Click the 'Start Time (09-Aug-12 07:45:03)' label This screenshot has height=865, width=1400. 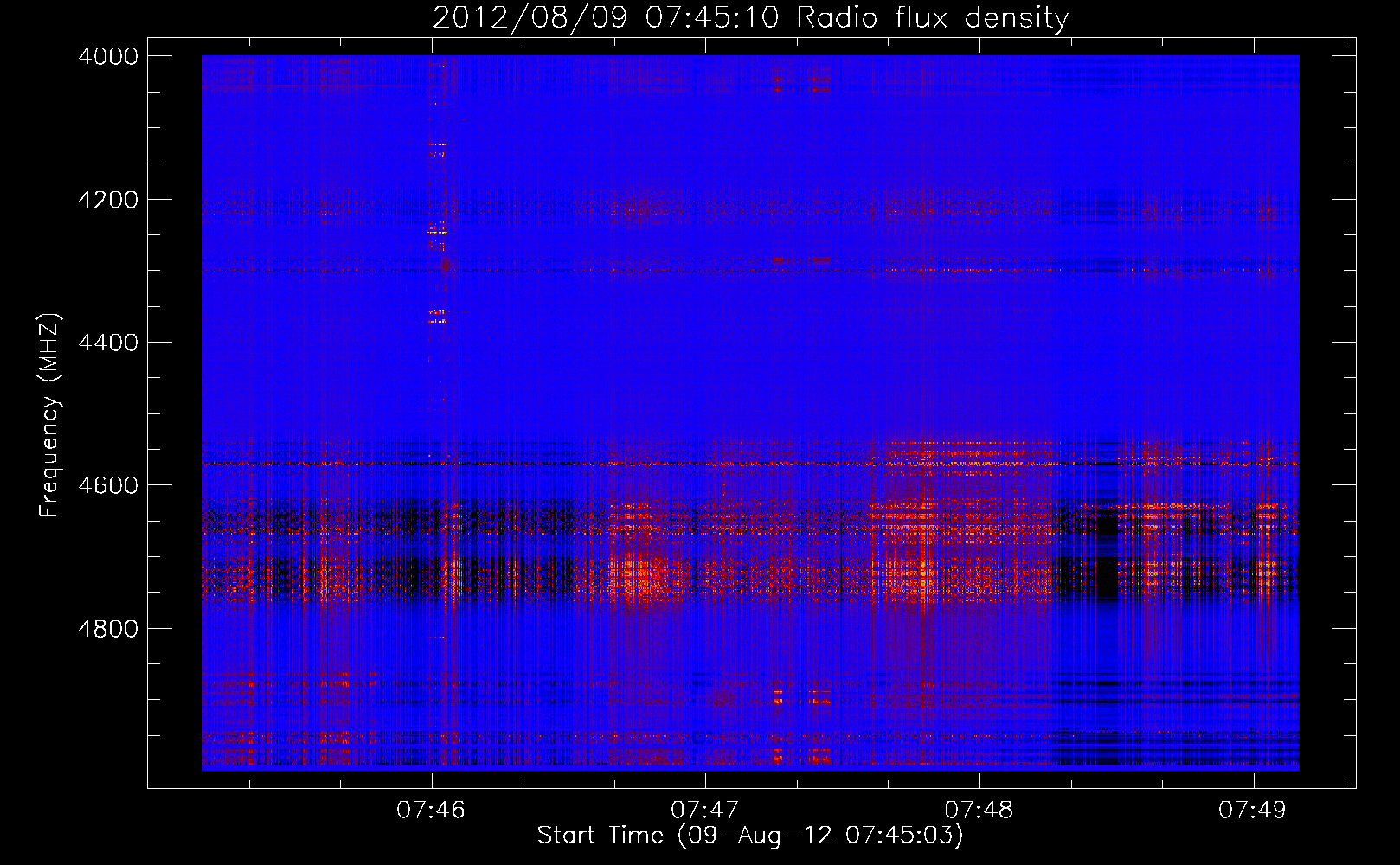pos(750,836)
